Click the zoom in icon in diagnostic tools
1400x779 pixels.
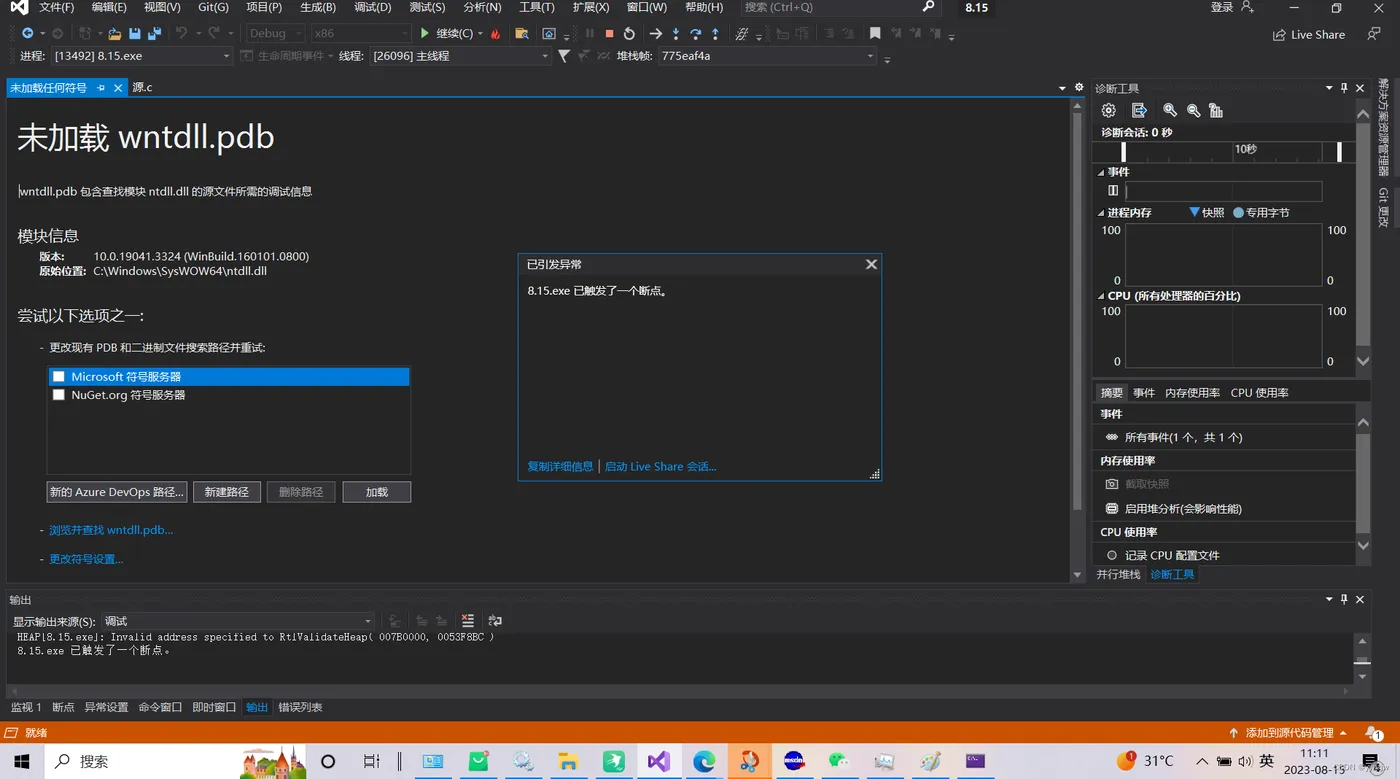(1170, 110)
